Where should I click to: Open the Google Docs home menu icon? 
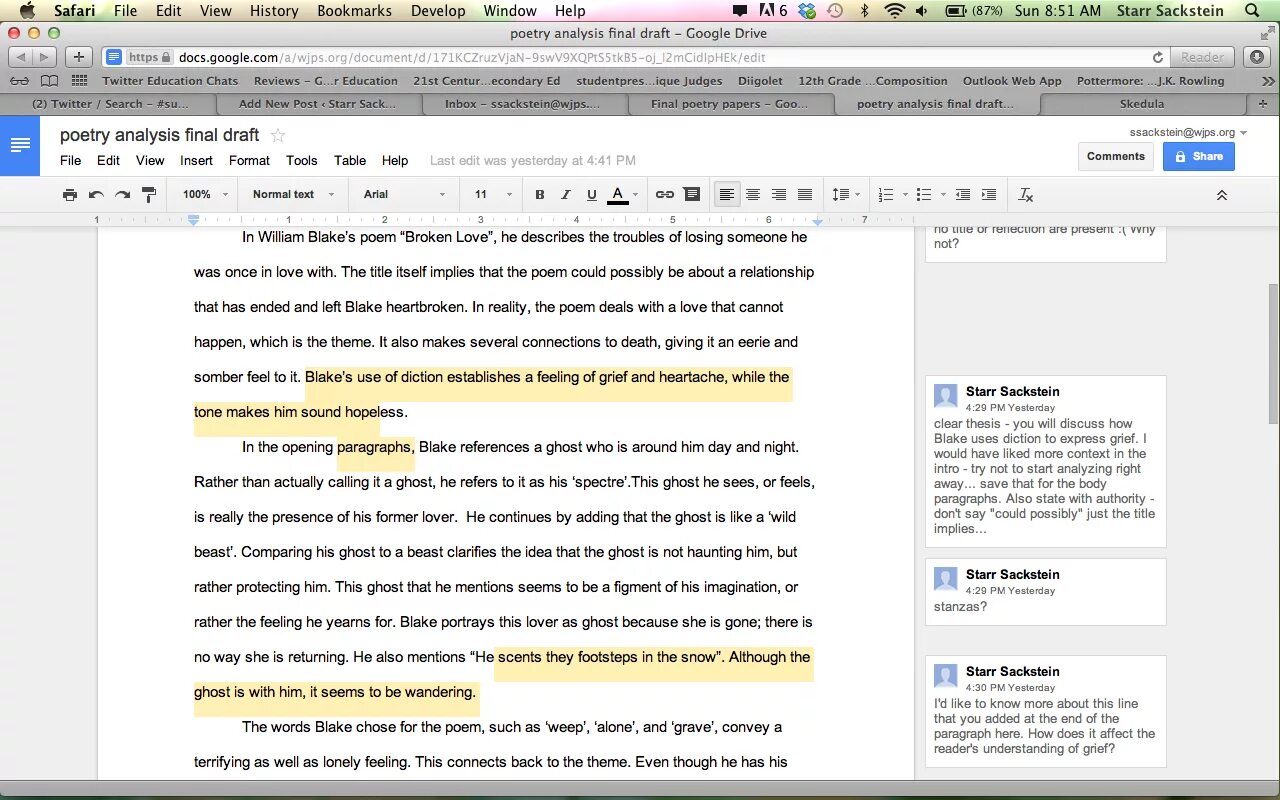pyautogui.click(x=20, y=145)
